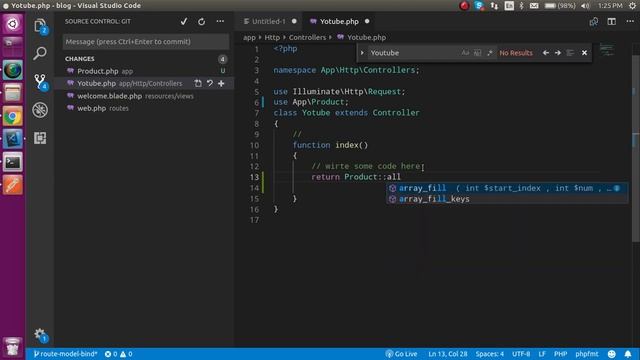Go to next match in find widget

pos(558,53)
